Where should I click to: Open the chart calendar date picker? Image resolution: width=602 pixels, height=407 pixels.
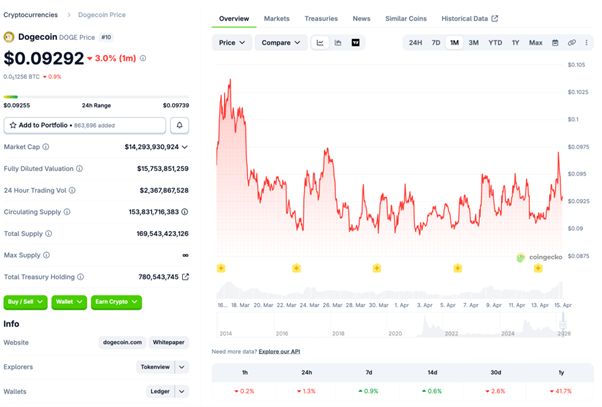click(556, 43)
